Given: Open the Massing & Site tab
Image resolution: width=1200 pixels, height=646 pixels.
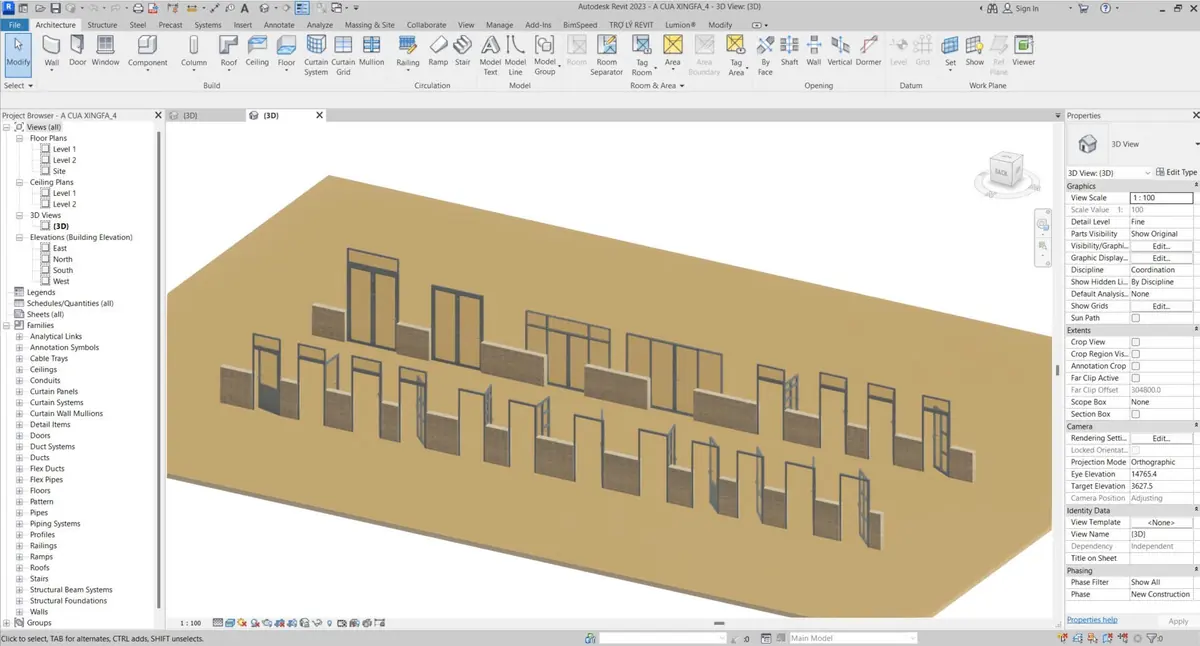Looking at the screenshot, I should [370, 24].
